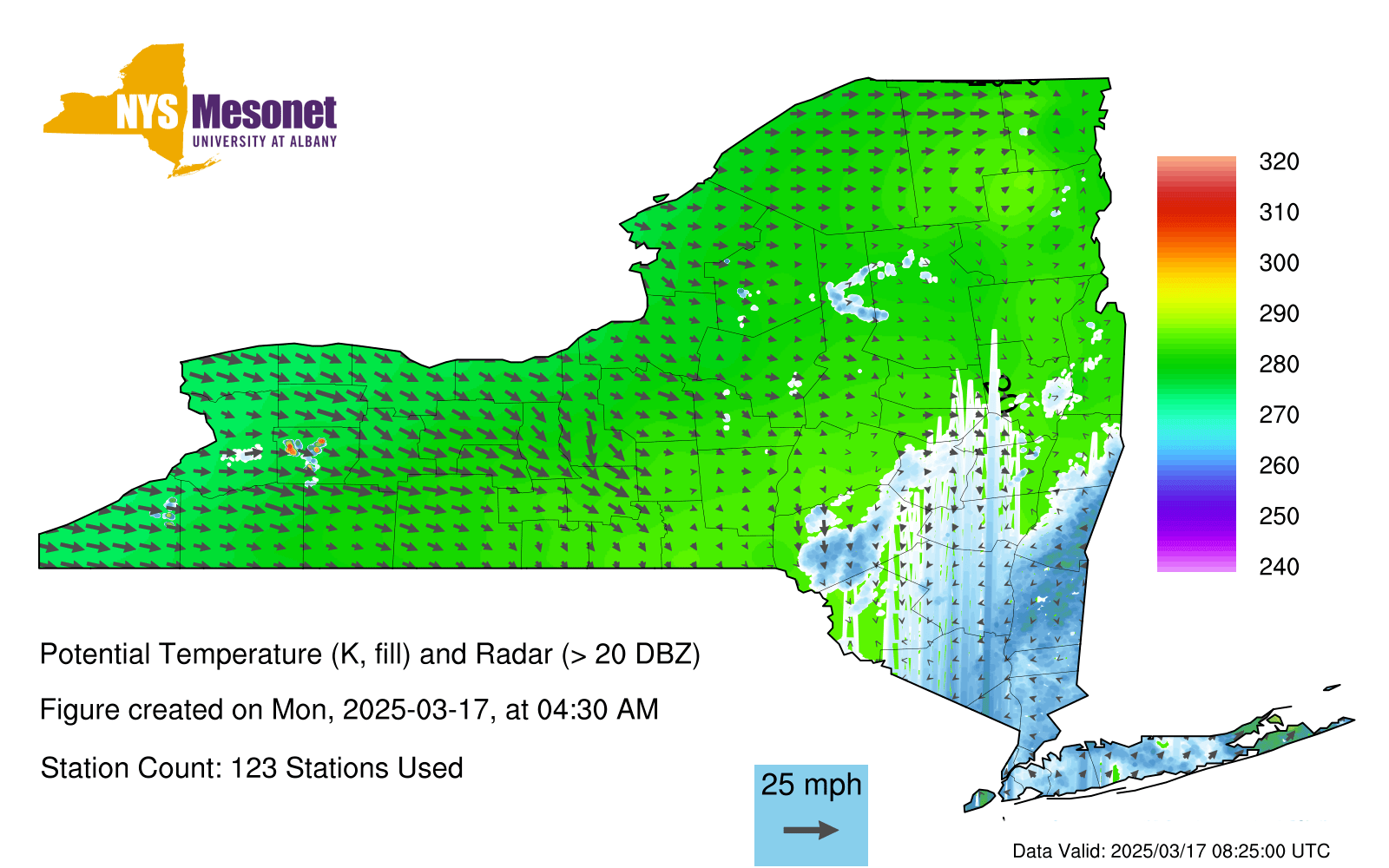This screenshot has width=1389, height=868.
Task: Click the Figure created on date line
Action: click(x=349, y=710)
